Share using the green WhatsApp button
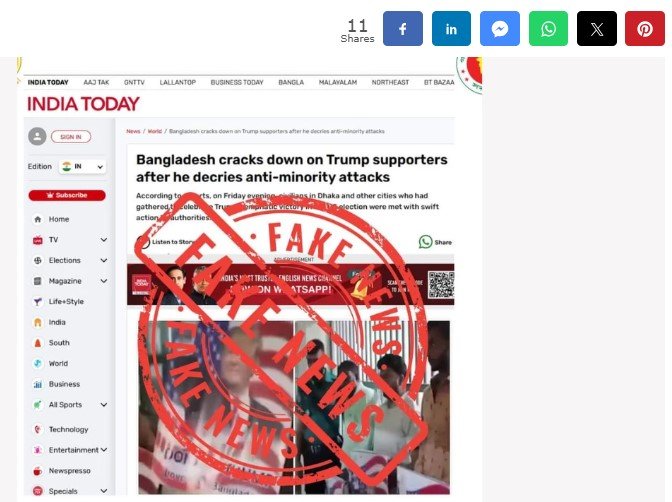The image size is (672, 502). 548,29
